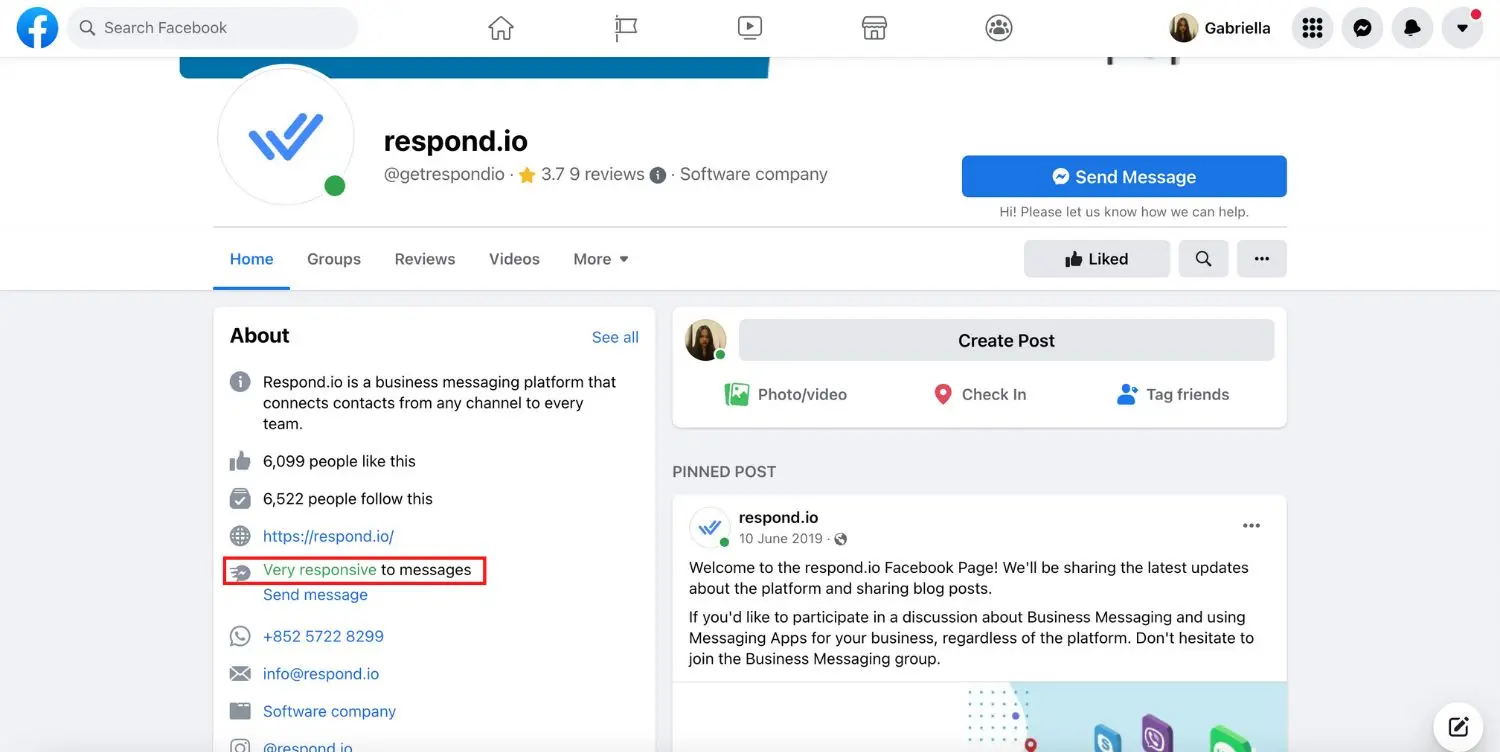Switch to the Reviews tab
The image size is (1500, 752).
coord(425,259)
